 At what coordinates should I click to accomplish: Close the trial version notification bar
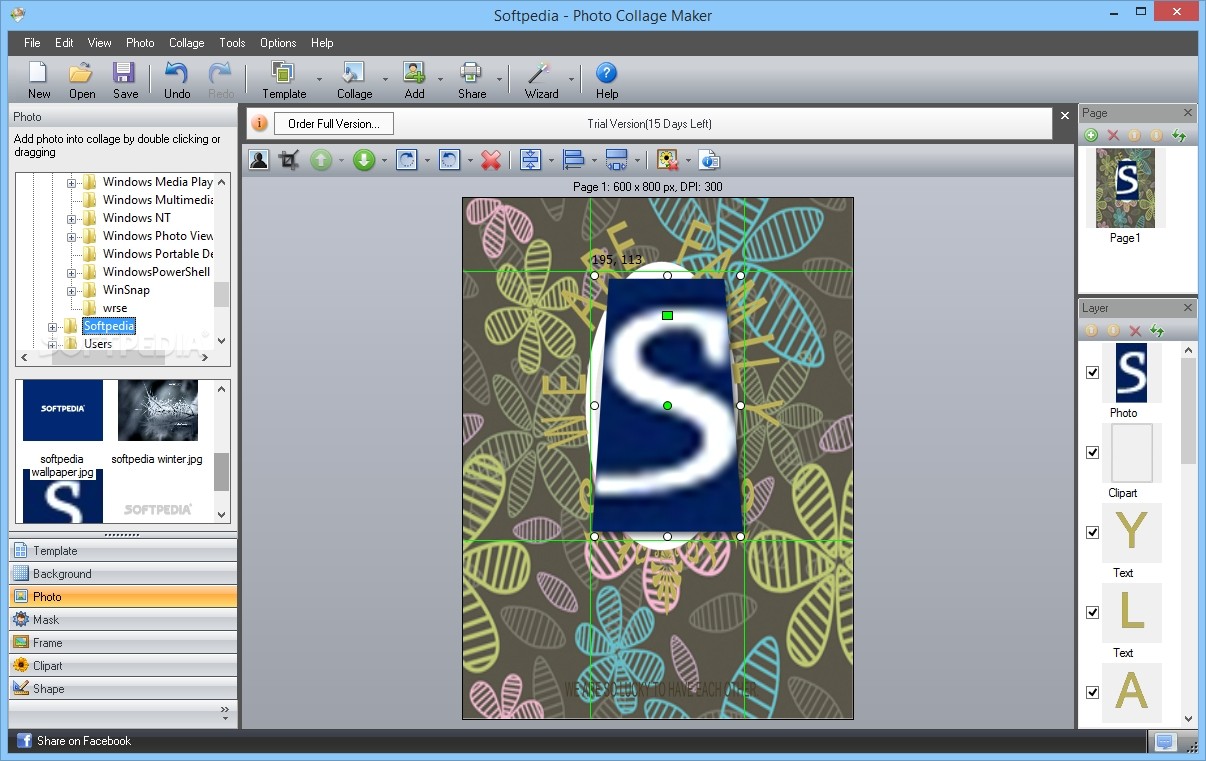coord(1065,117)
